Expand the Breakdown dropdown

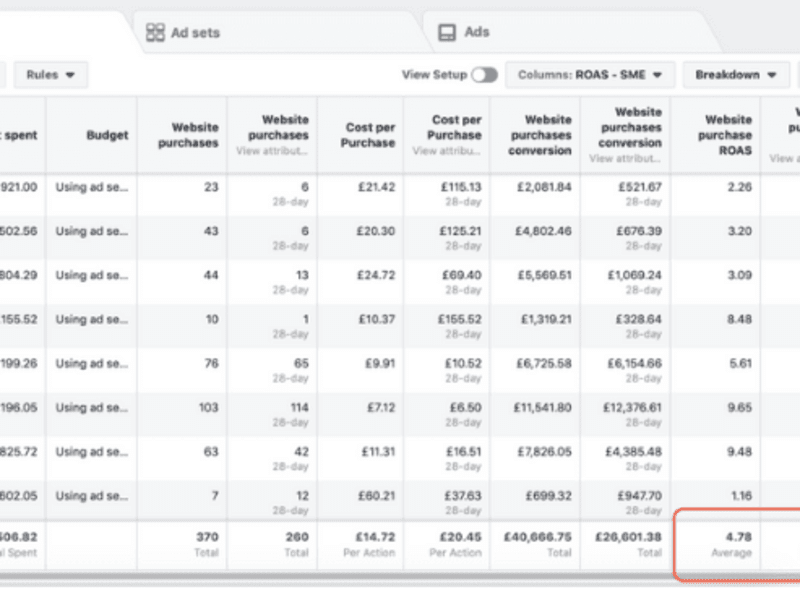736,75
